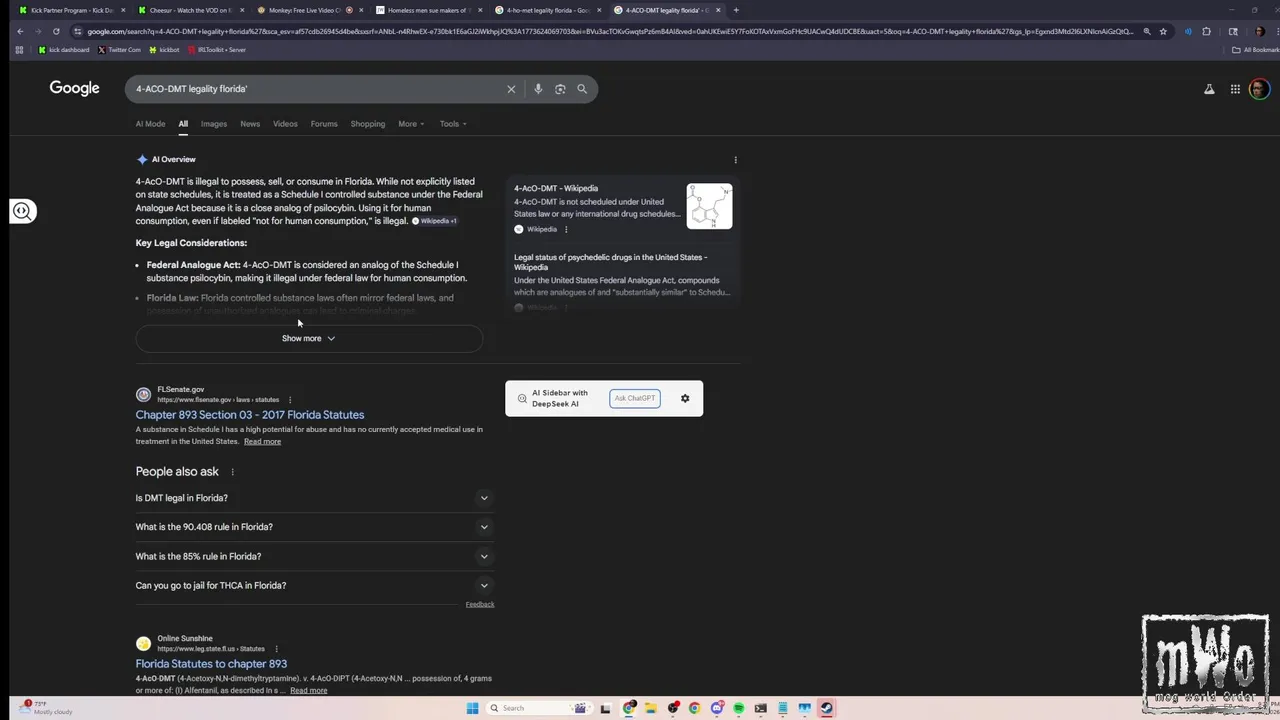Go back with browser back arrow
Screen dimensions: 1280x720
[20, 31]
